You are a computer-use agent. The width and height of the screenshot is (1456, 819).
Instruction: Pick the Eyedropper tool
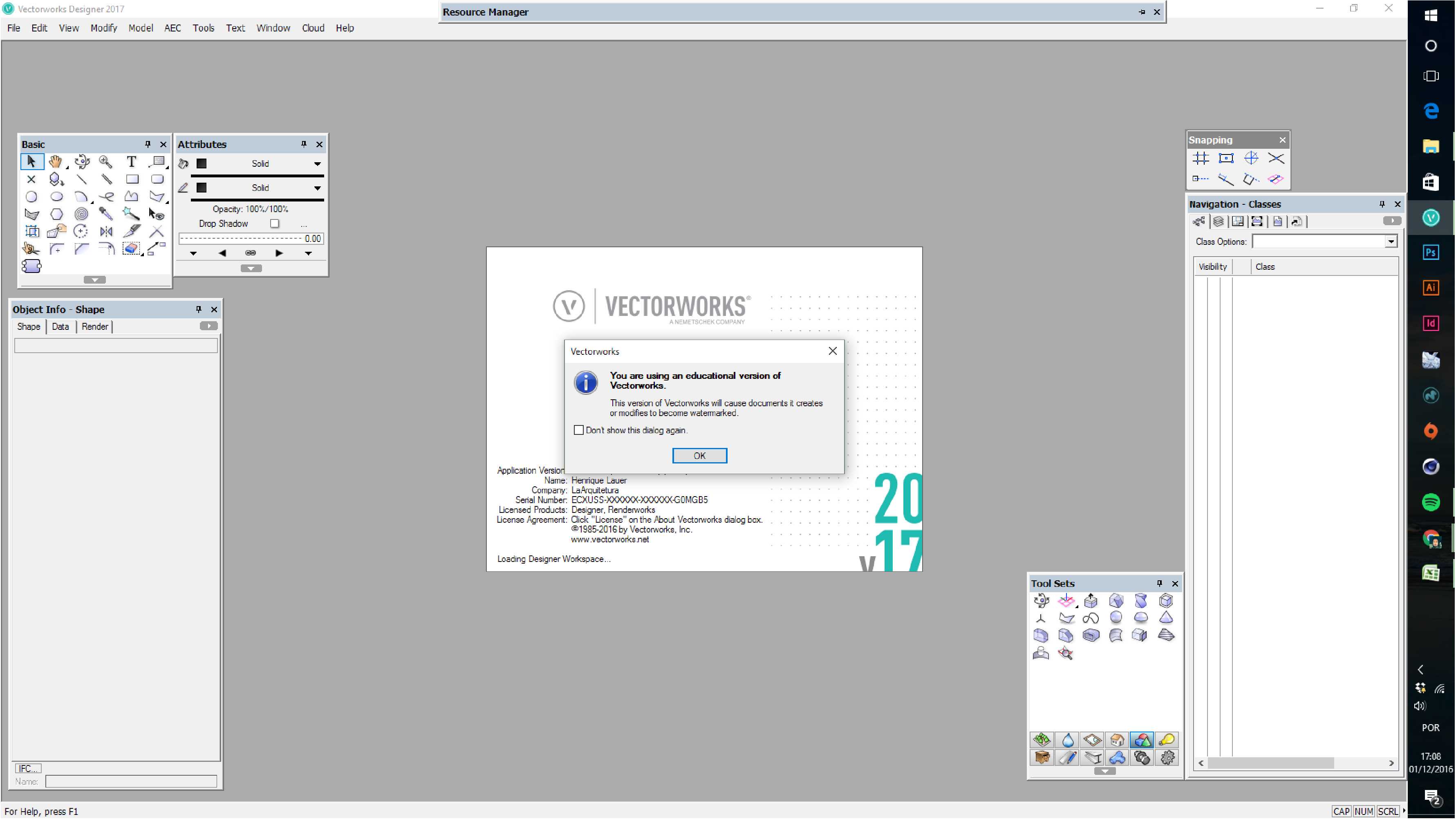(106, 214)
